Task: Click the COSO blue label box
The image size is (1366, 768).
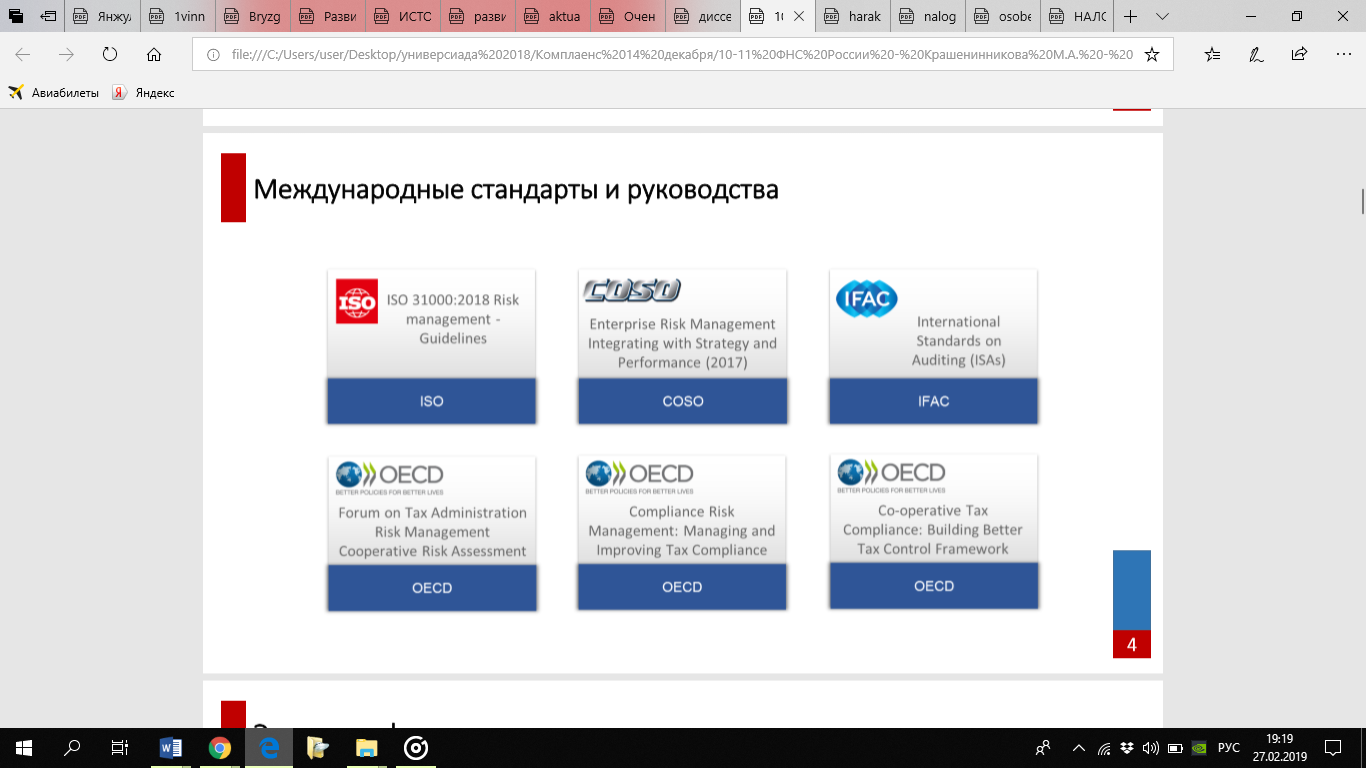Action: 683,401
